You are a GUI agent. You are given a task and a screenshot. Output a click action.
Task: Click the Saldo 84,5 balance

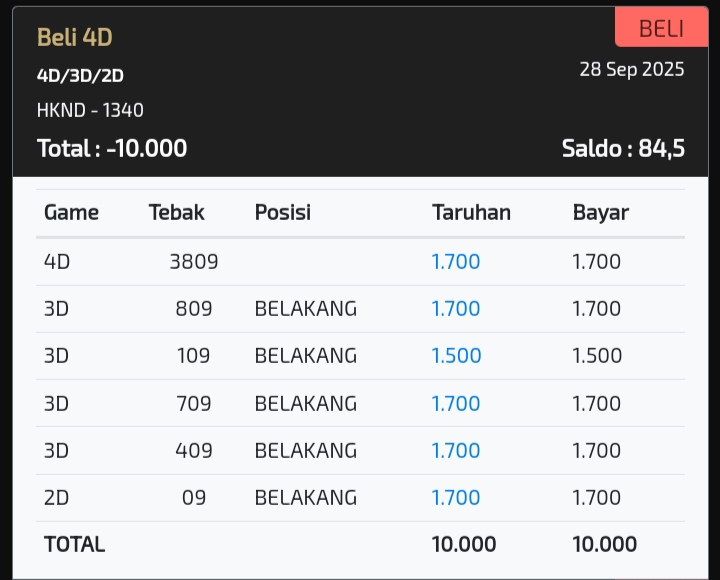click(623, 148)
